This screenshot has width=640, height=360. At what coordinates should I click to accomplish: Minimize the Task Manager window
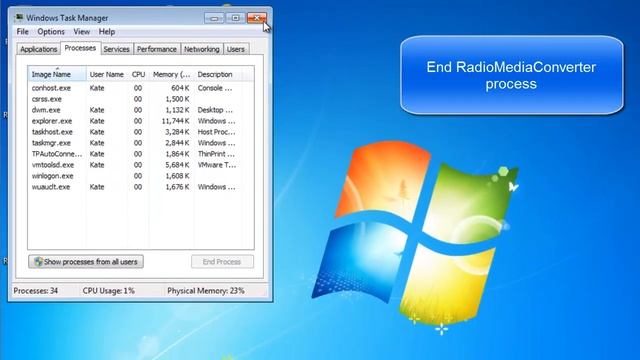[x=214, y=18]
